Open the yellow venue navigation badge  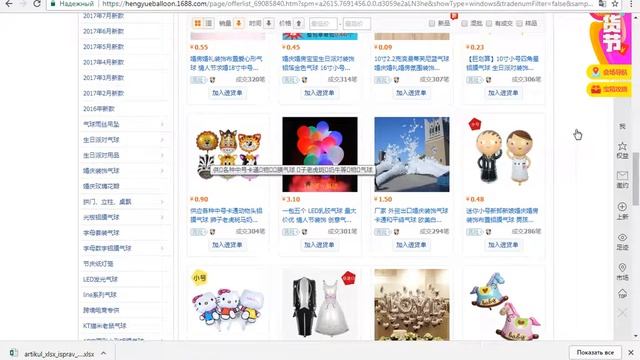click(609, 72)
